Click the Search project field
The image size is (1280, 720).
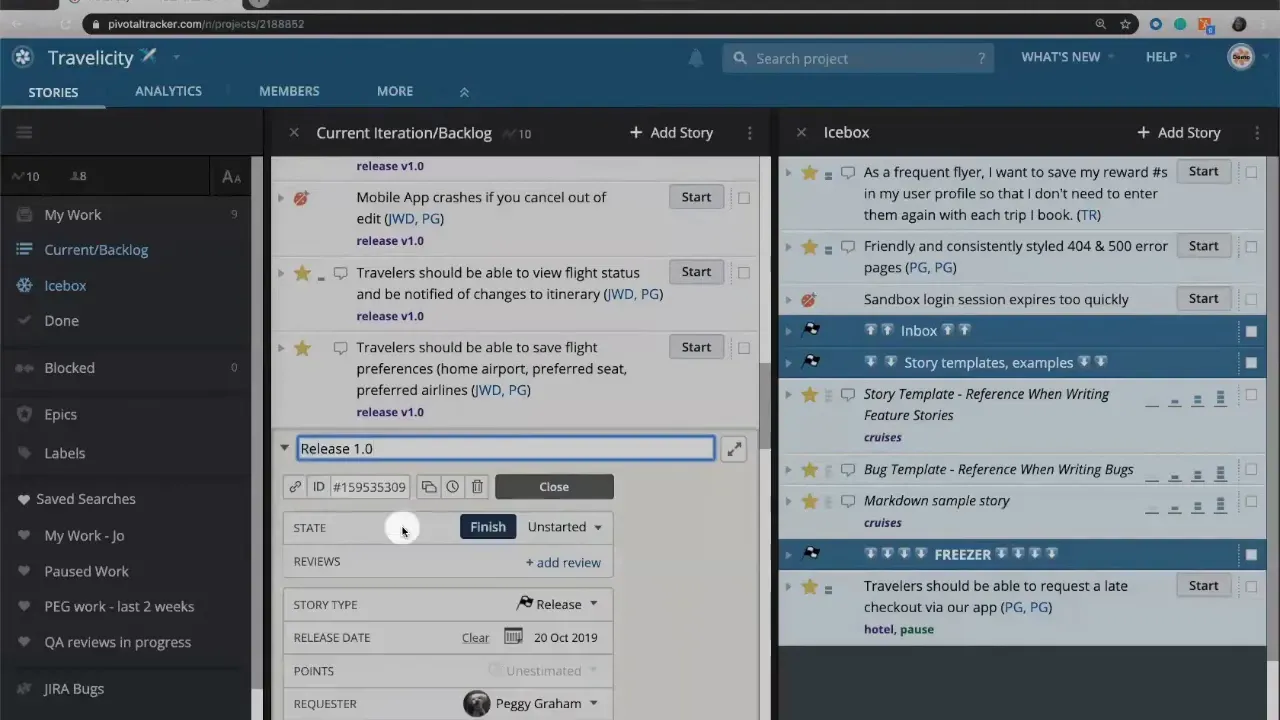pos(860,58)
